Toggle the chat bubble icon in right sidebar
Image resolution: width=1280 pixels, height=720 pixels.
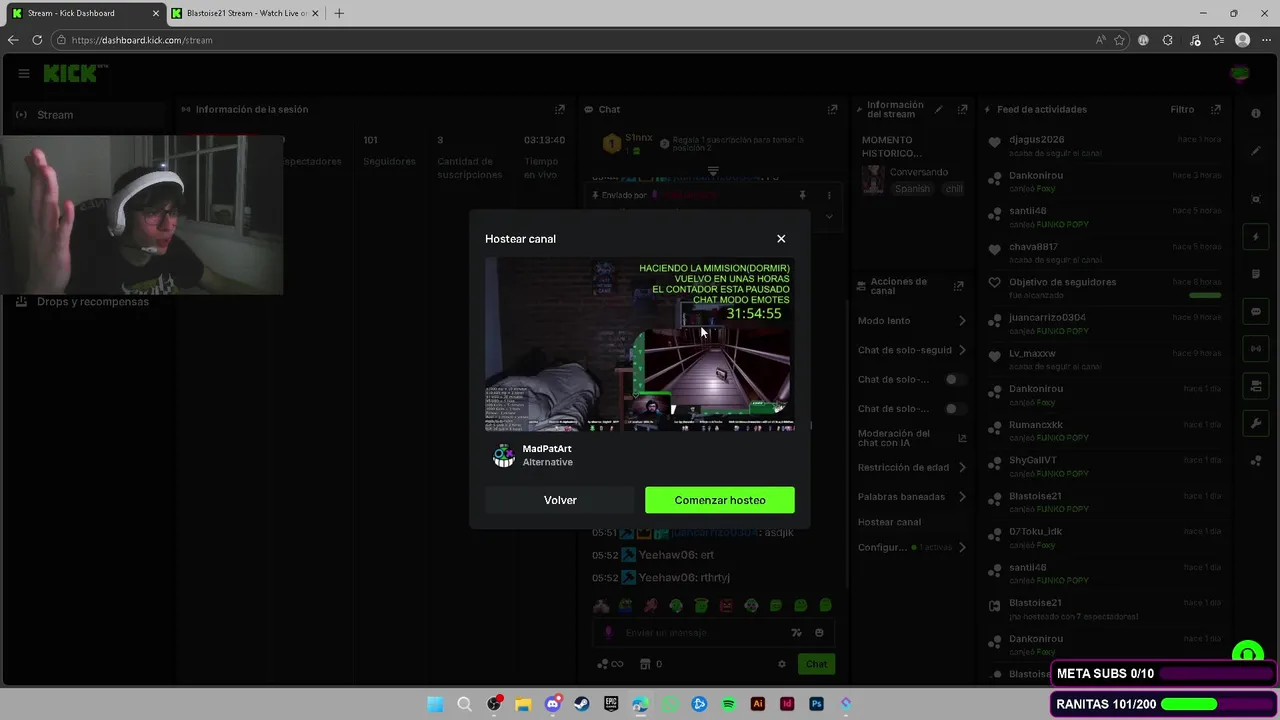click(x=1256, y=311)
